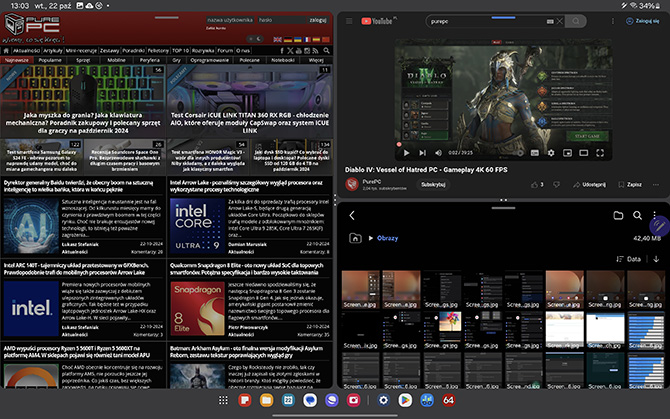Open the Settings app from the taskbar

(383, 400)
